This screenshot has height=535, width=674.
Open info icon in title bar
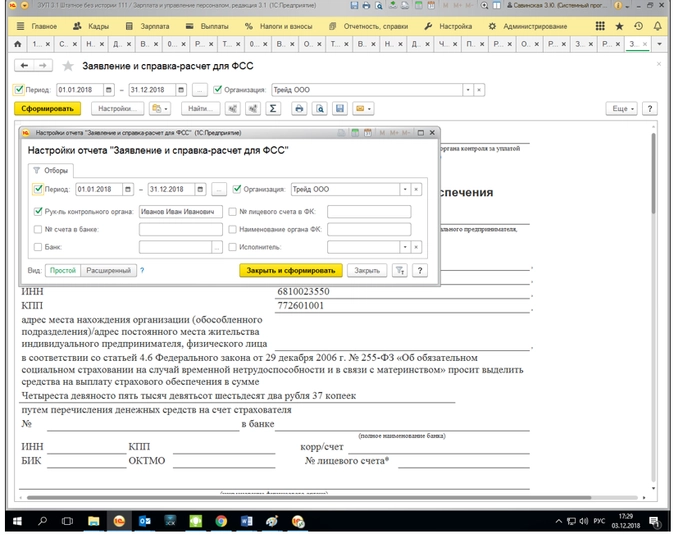(618, 6)
